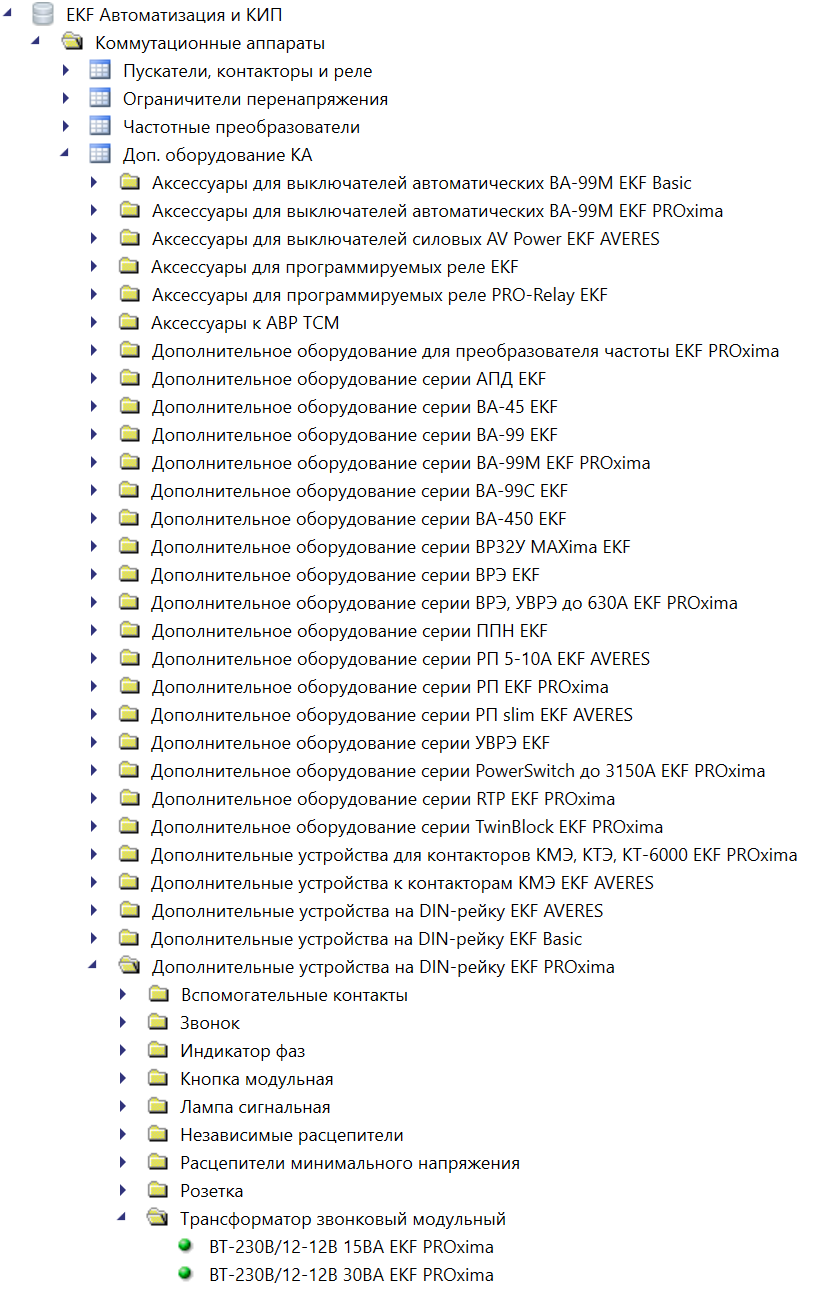The height and width of the screenshot is (1290, 828).
Task: Click the database icon of EKF Автоматизация и КИП
Action: coord(42,15)
